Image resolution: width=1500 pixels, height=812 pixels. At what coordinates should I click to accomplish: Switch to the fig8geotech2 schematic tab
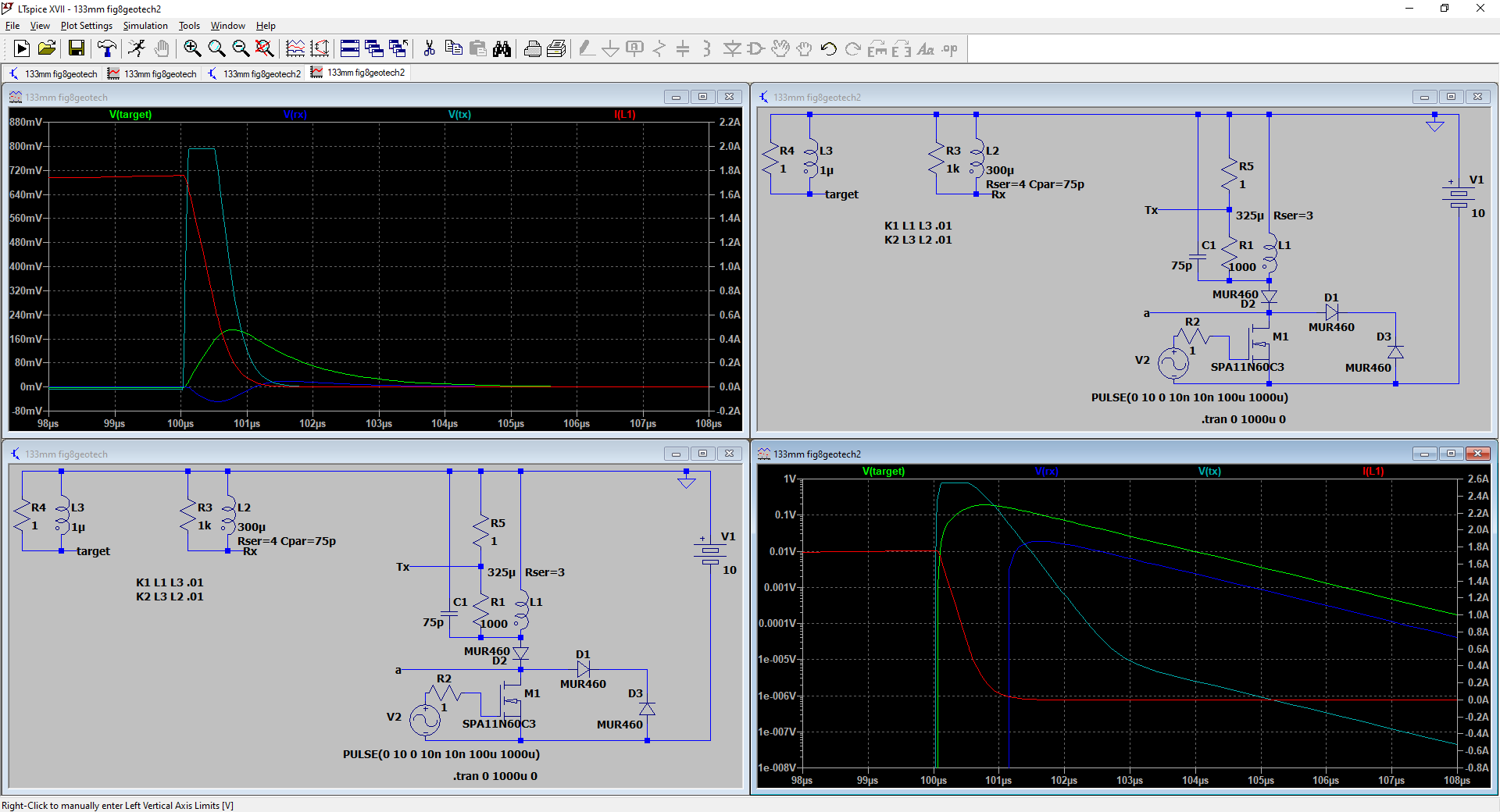click(x=254, y=73)
